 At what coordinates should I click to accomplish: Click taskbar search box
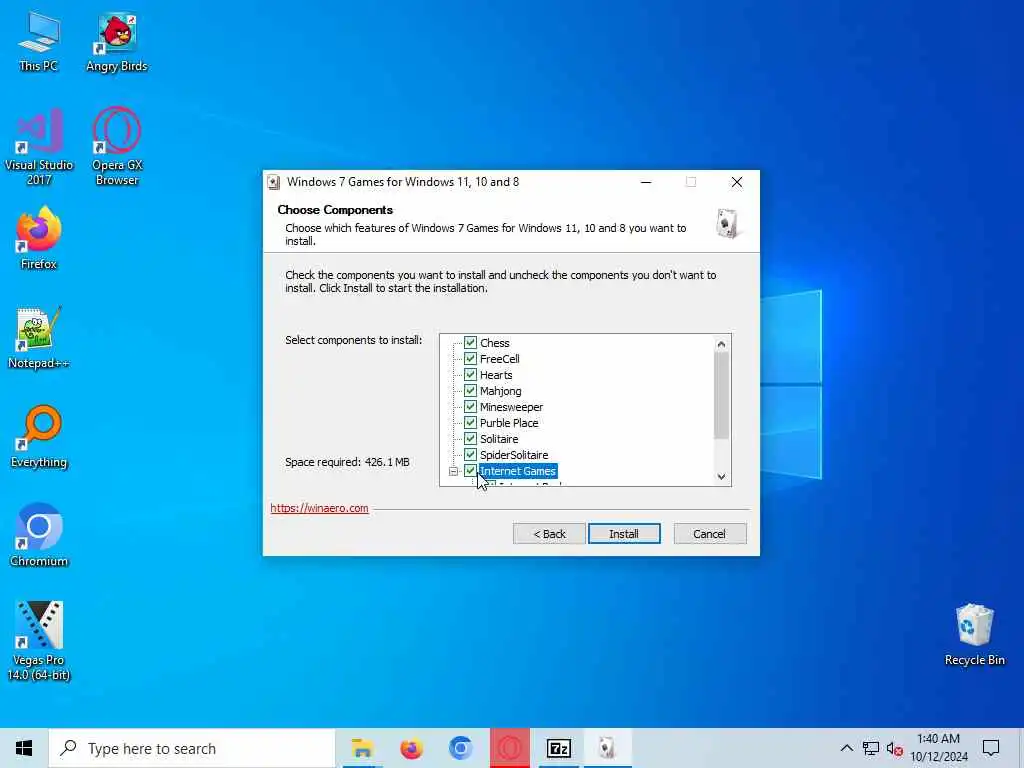192,748
